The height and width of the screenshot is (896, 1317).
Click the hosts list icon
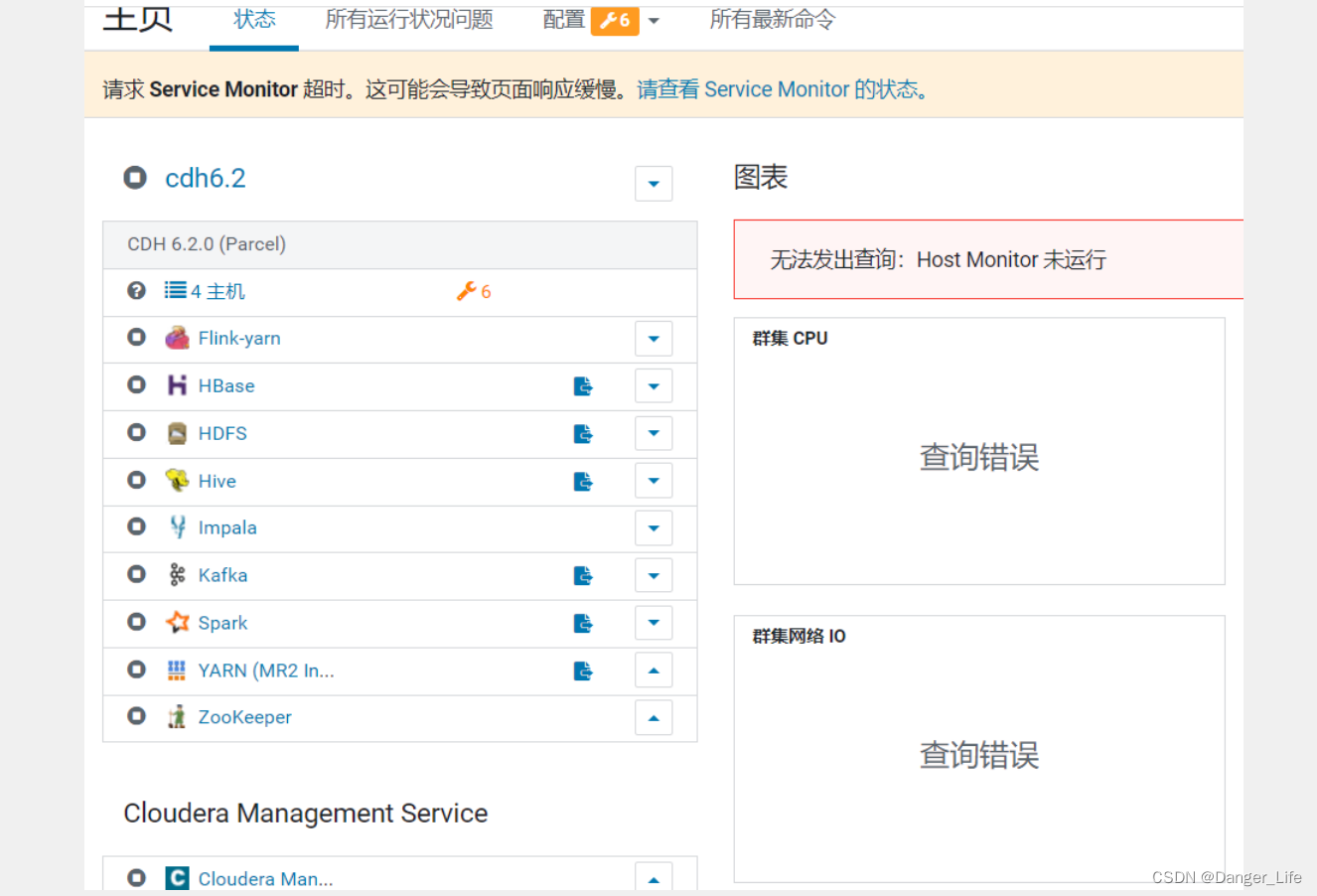[176, 290]
